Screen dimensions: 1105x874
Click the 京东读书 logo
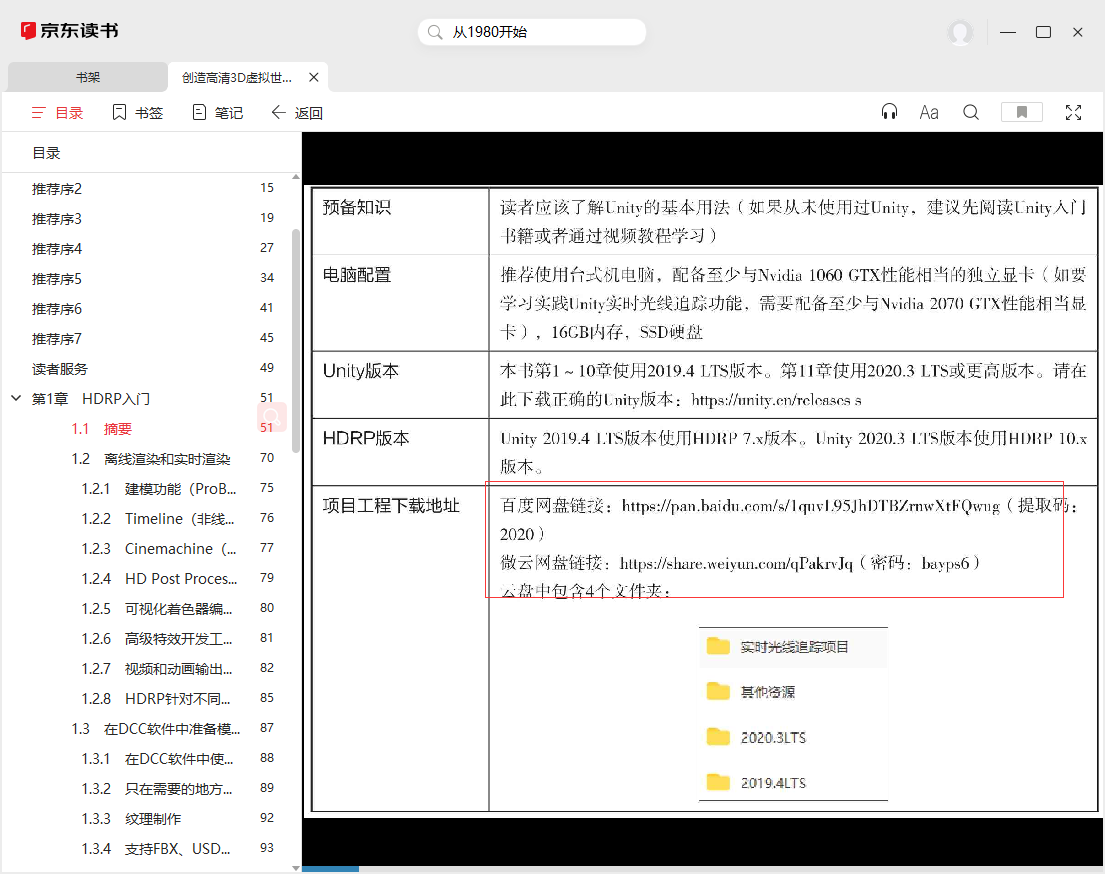(69, 31)
